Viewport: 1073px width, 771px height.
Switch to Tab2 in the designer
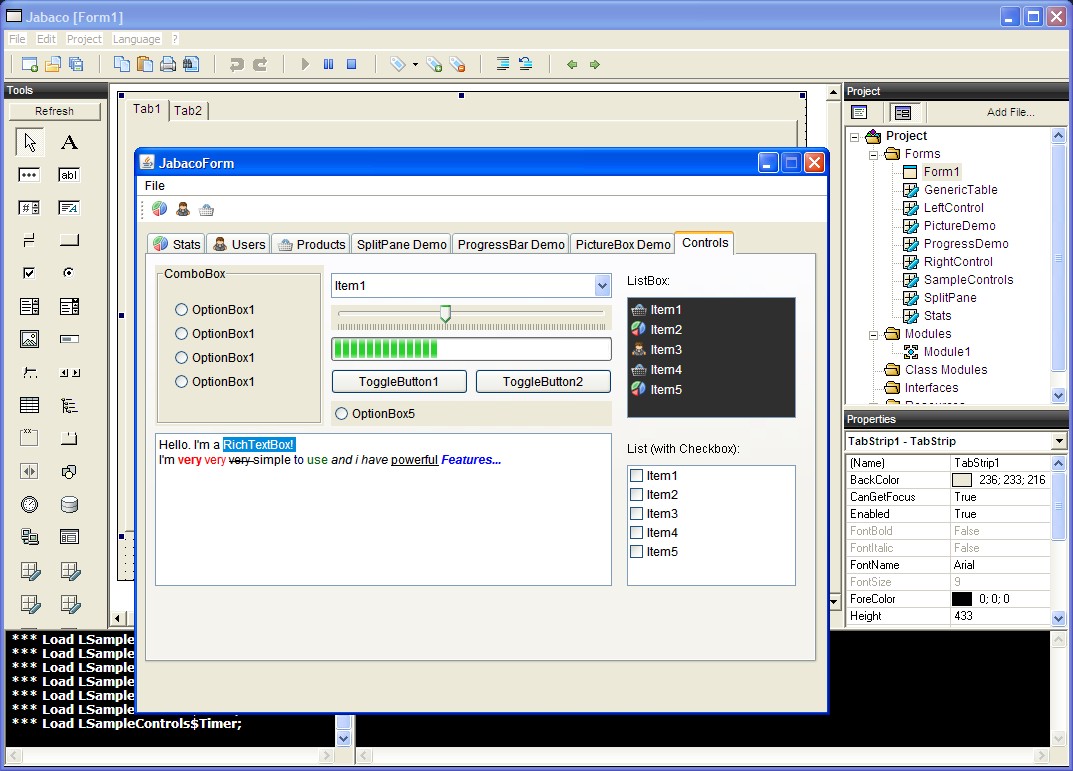188,110
